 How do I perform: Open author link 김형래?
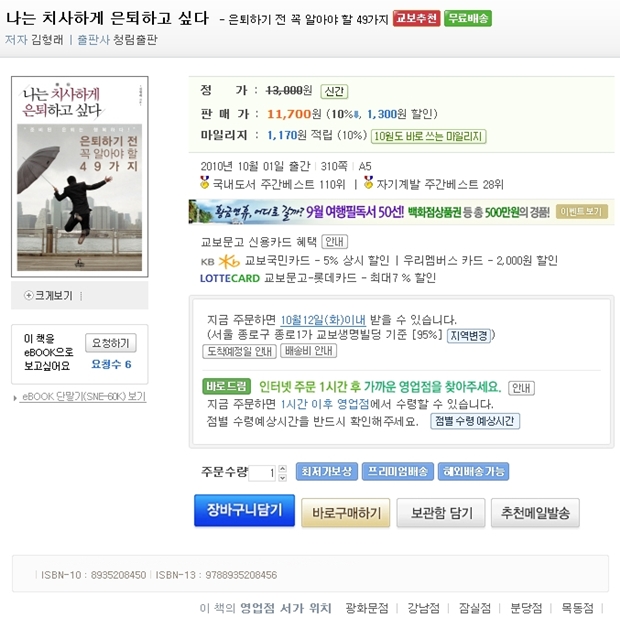tap(47, 40)
